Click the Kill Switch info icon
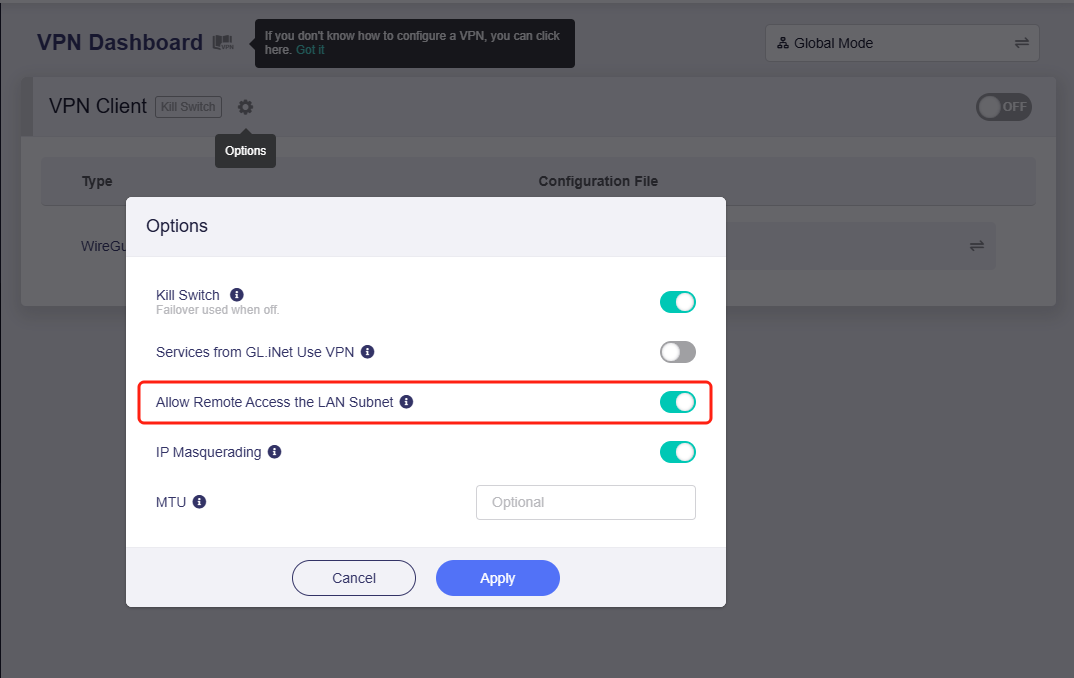This screenshot has width=1074, height=678. point(237,295)
